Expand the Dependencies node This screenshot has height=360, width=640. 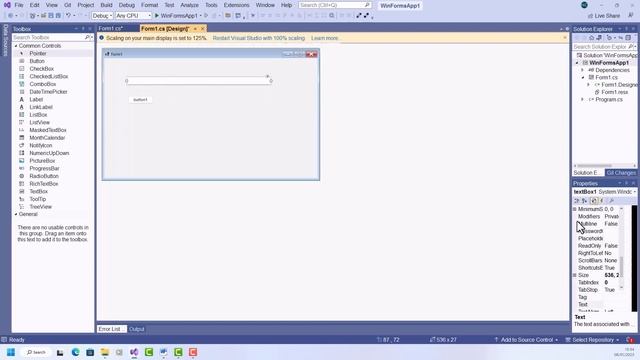582,70
